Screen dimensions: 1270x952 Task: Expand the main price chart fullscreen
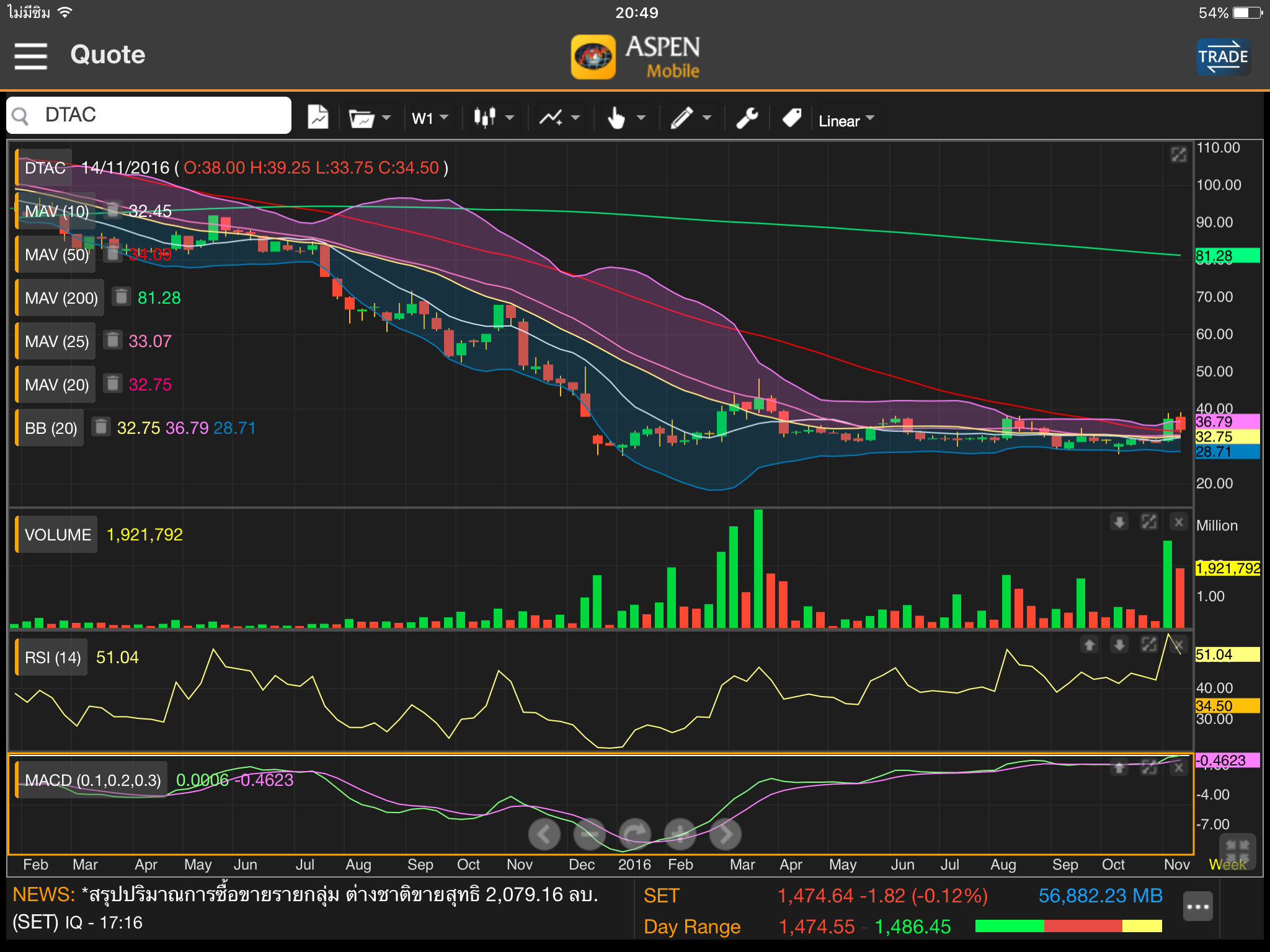pos(1179,154)
